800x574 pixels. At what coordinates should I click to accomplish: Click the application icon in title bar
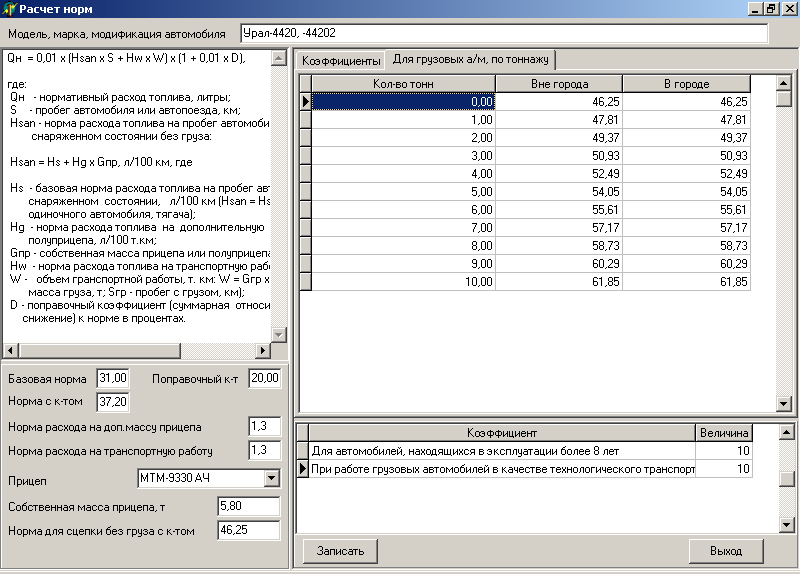point(9,9)
